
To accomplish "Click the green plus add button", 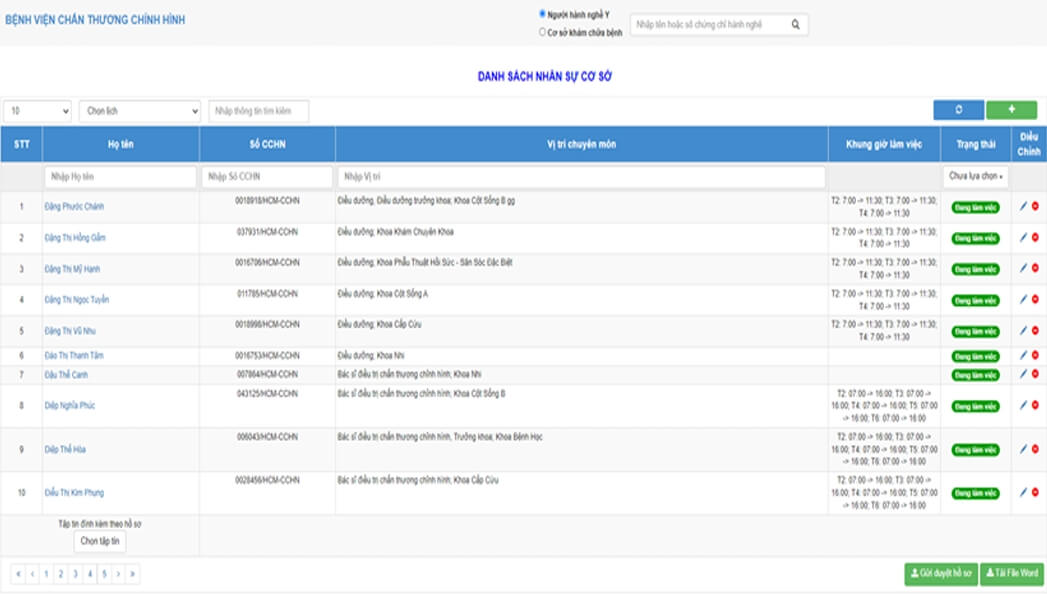I will pyautogui.click(x=1011, y=110).
